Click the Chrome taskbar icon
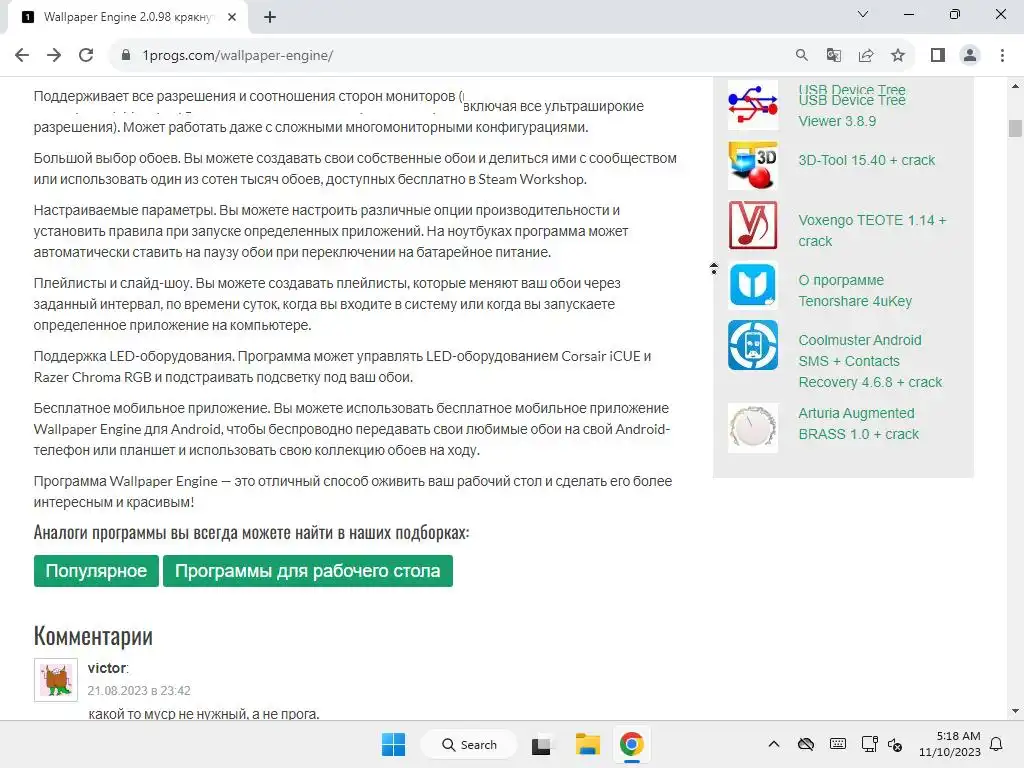Screen dimensions: 1024x768 [x=632, y=744]
